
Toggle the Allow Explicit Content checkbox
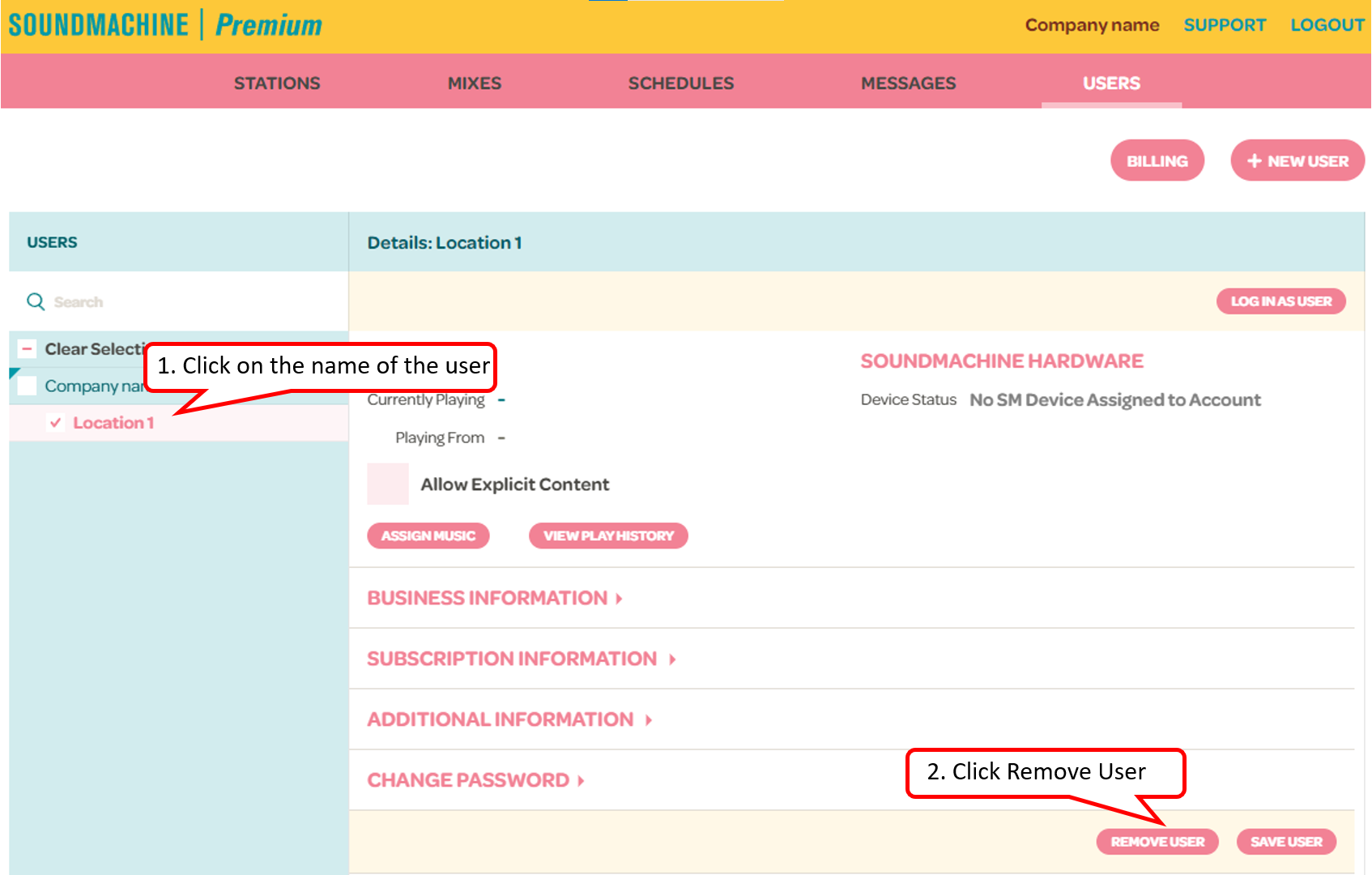(x=388, y=484)
